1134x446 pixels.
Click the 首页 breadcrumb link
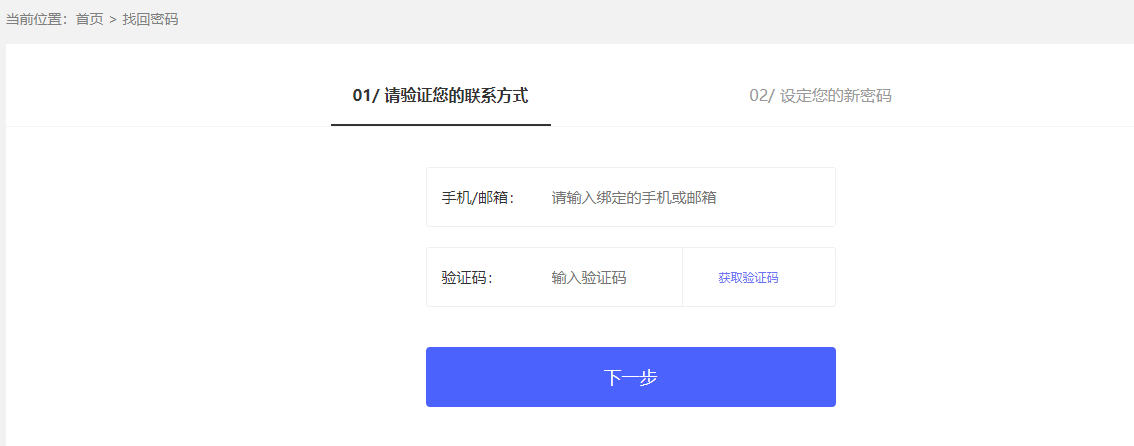click(x=89, y=19)
